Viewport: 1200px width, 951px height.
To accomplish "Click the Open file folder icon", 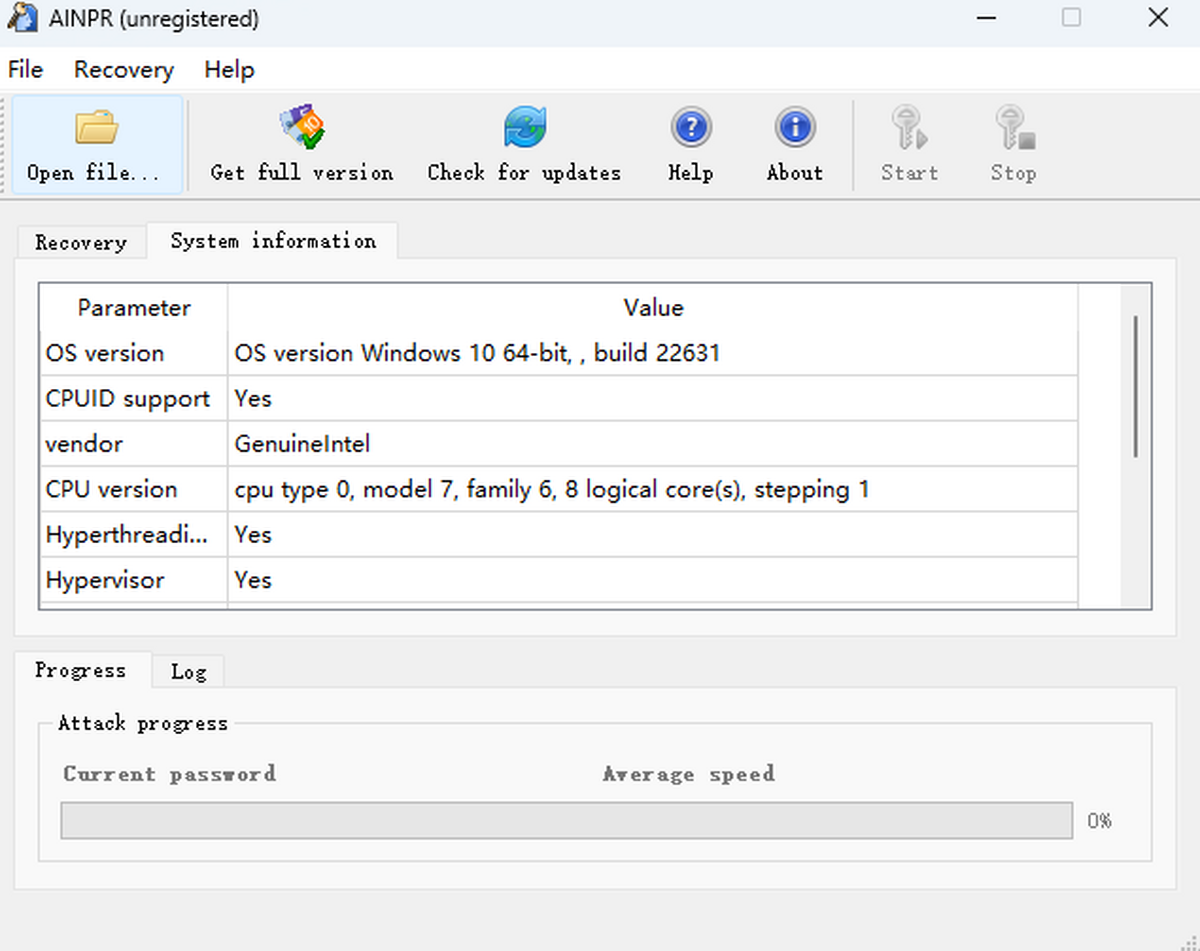I will point(97,128).
